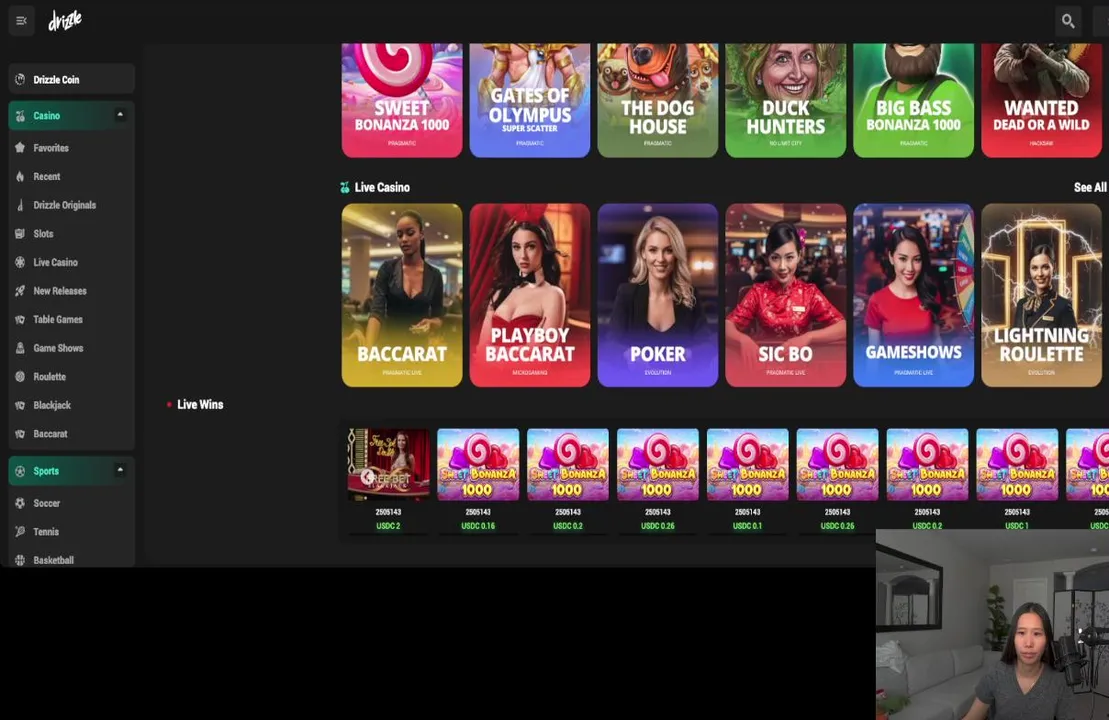Click the Baccarat cards icon
The width and height of the screenshot is (1109, 720).
(20, 434)
